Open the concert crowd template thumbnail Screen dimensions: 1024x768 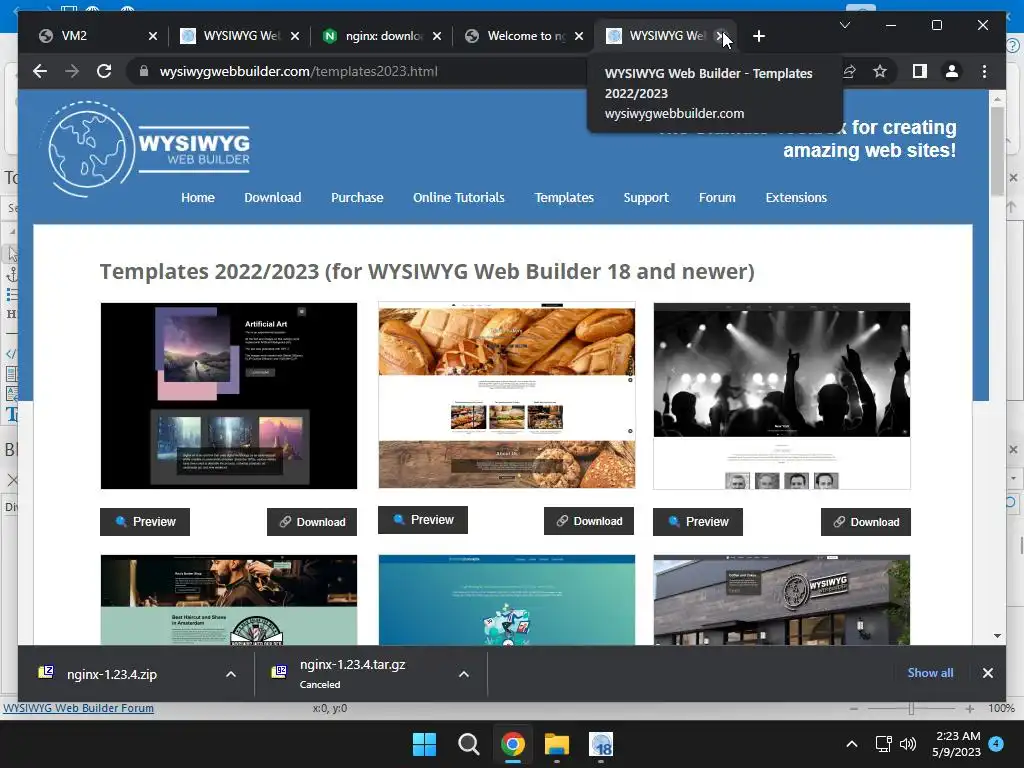click(782, 396)
